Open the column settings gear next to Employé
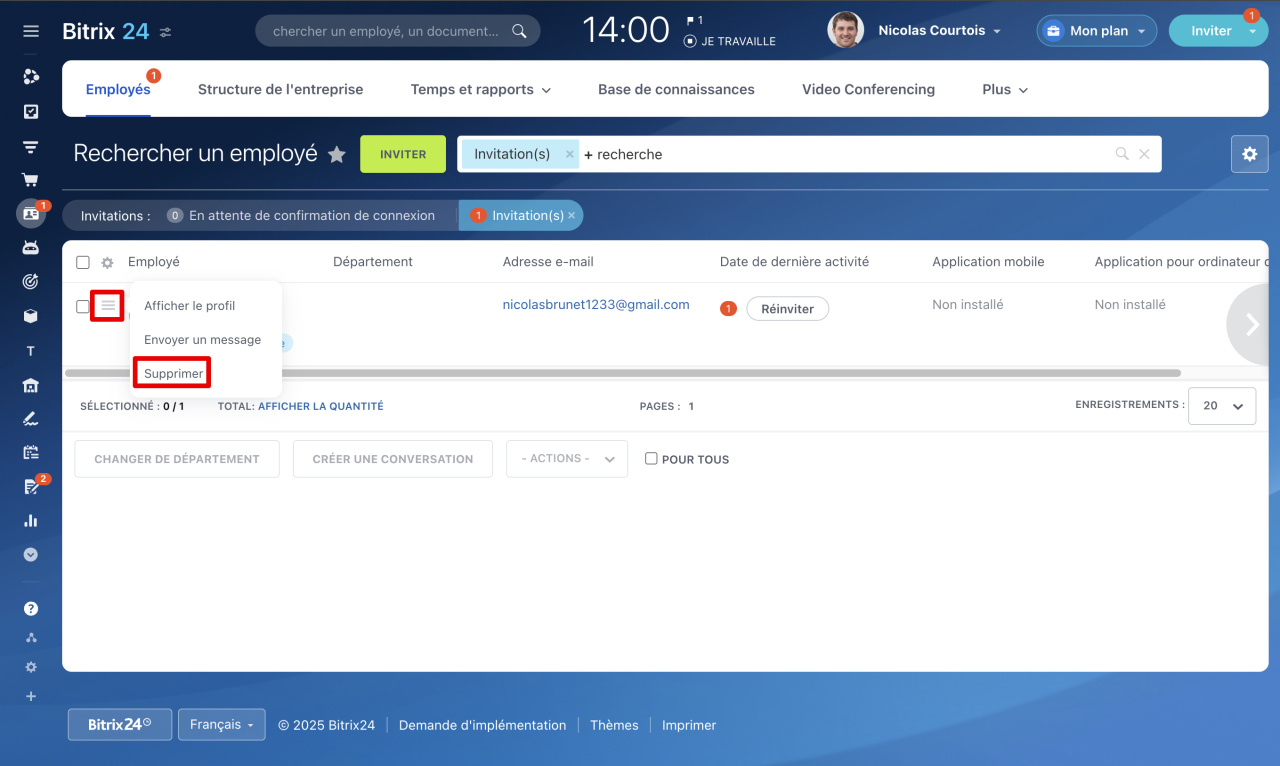Viewport: 1280px width, 766px height. click(107, 262)
